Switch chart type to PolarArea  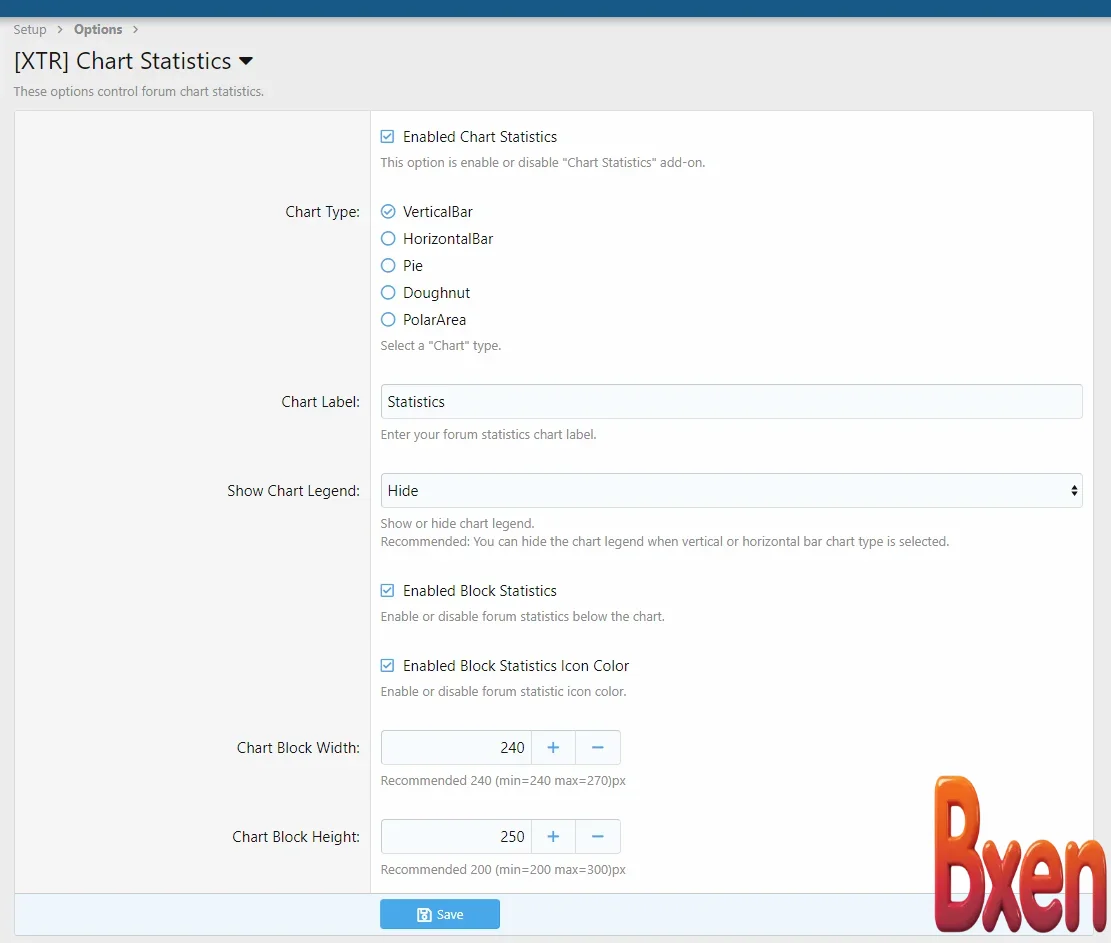pos(388,320)
